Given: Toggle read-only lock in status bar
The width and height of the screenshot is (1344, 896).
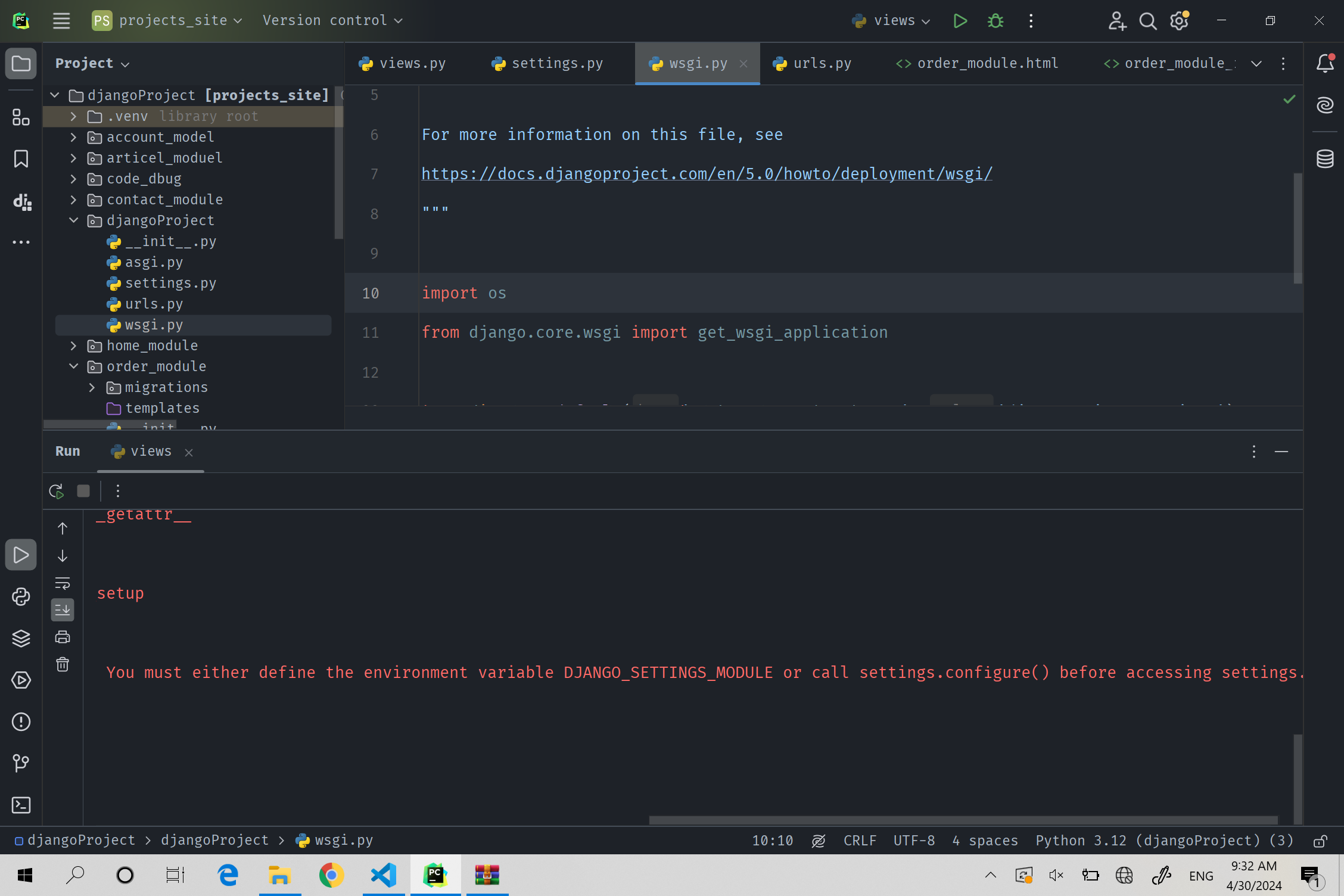Looking at the screenshot, I should [1320, 841].
